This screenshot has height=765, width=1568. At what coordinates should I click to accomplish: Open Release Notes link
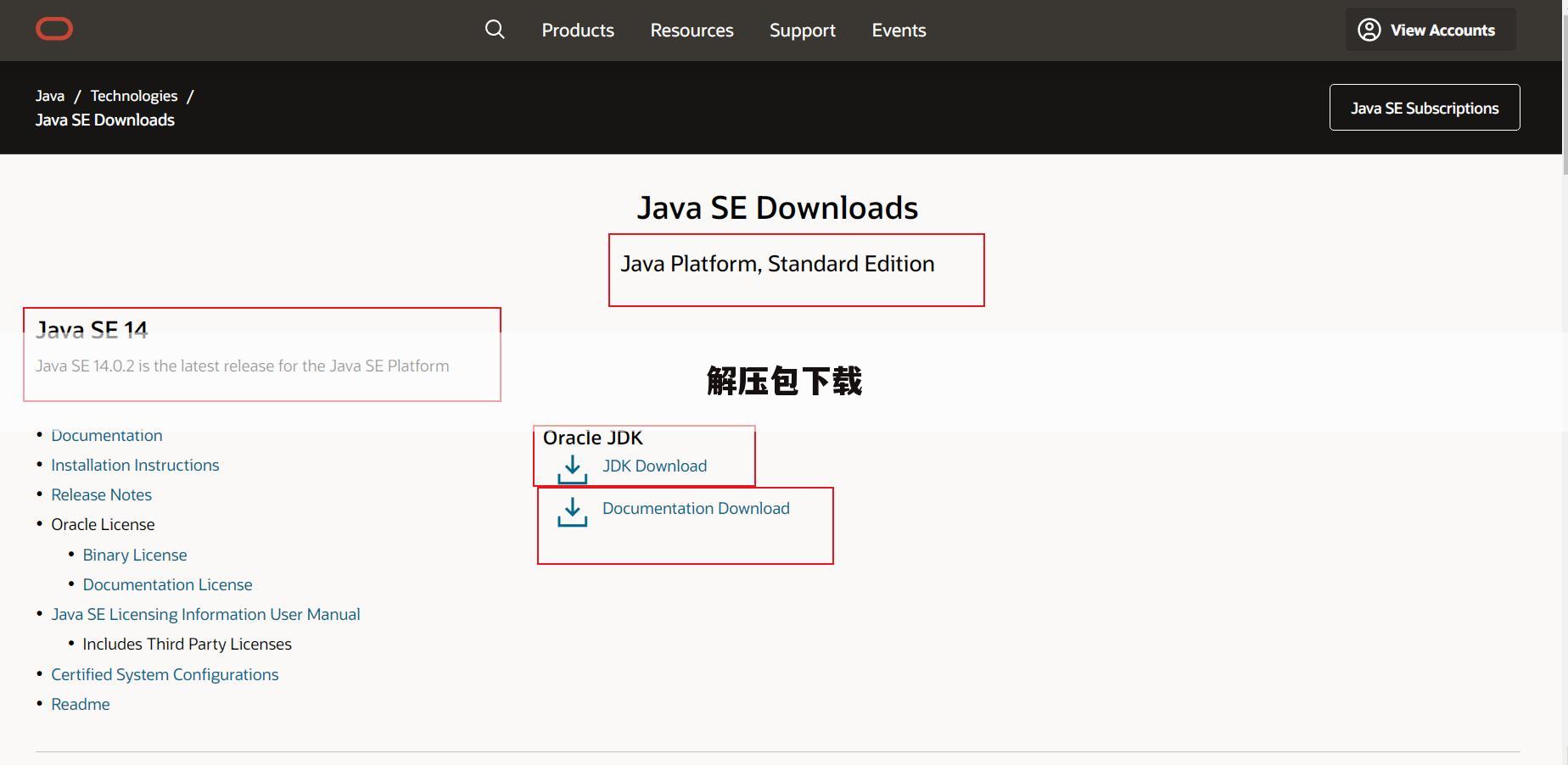101,494
